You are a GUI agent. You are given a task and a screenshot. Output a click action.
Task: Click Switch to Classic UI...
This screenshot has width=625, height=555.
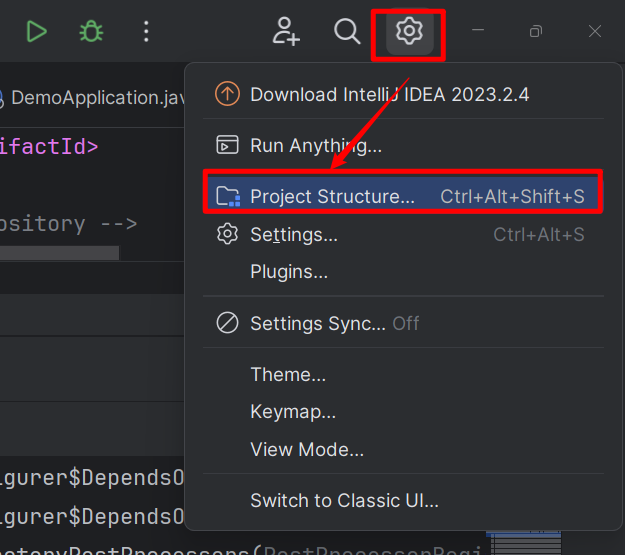[x=344, y=501]
